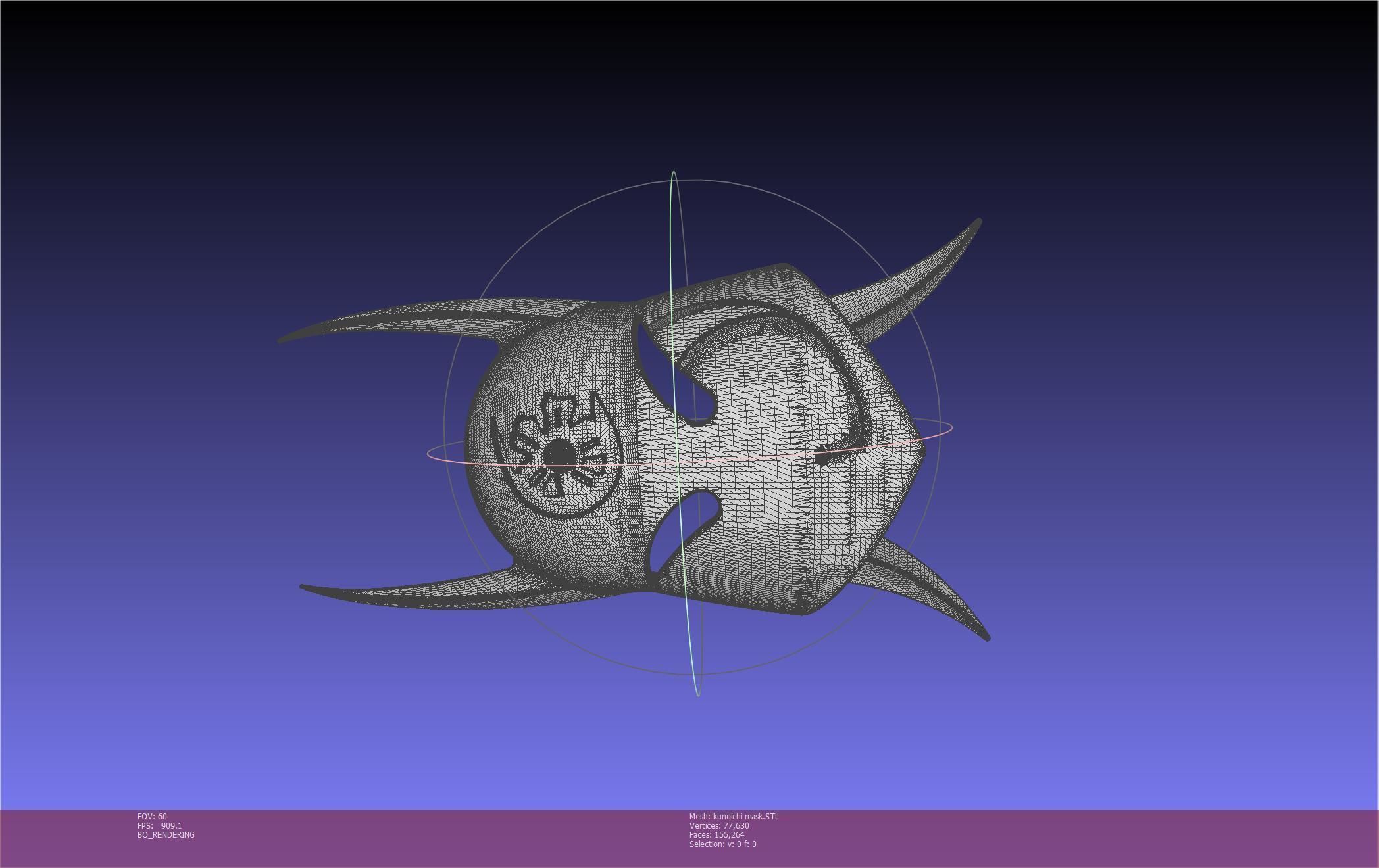Click the FOV: 60 readout

[152, 817]
